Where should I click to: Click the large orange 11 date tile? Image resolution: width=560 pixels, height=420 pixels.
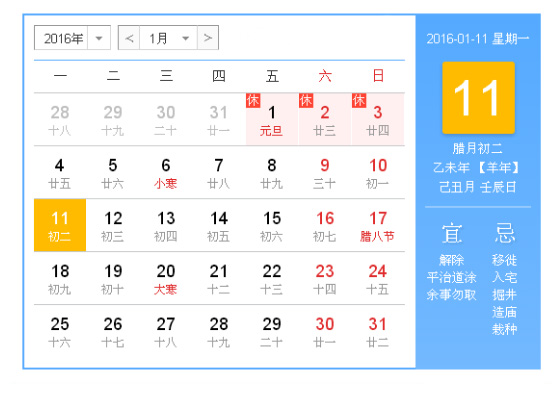click(x=478, y=98)
